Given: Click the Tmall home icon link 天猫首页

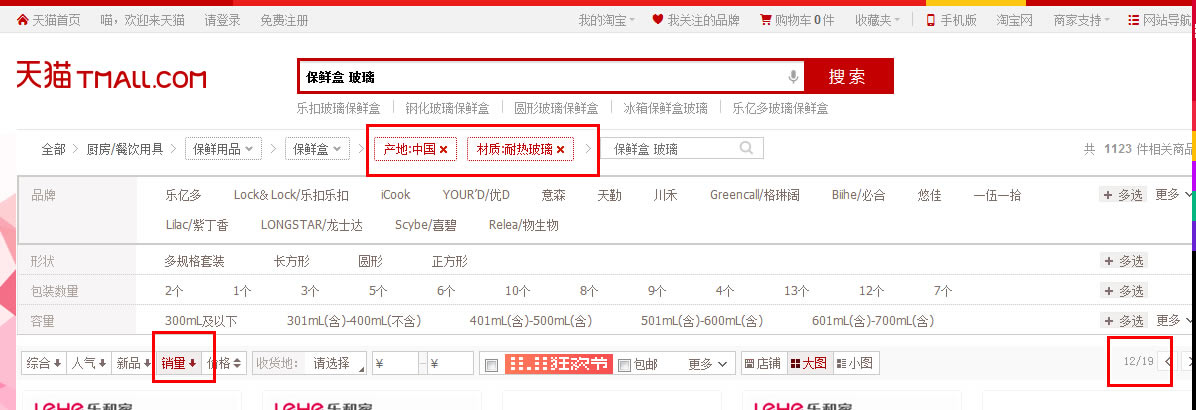Looking at the screenshot, I should (x=47, y=21).
